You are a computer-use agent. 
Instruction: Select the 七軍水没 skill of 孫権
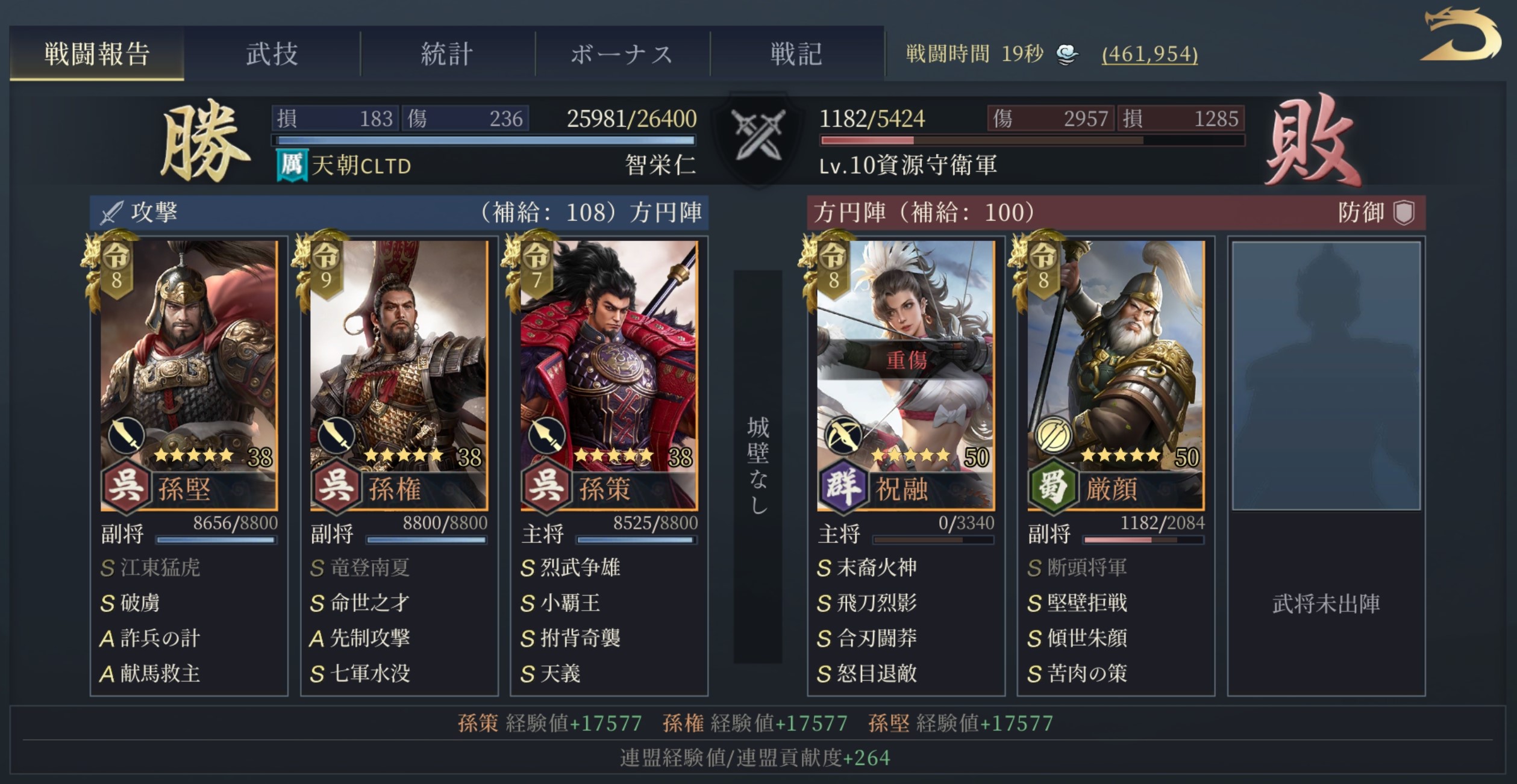[x=360, y=674]
